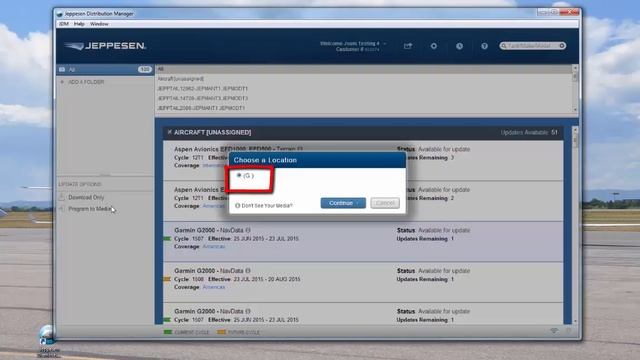Click info icon beside last Garmin G2000 NavData
The height and width of the screenshot is (360, 640).
(248, 311)
